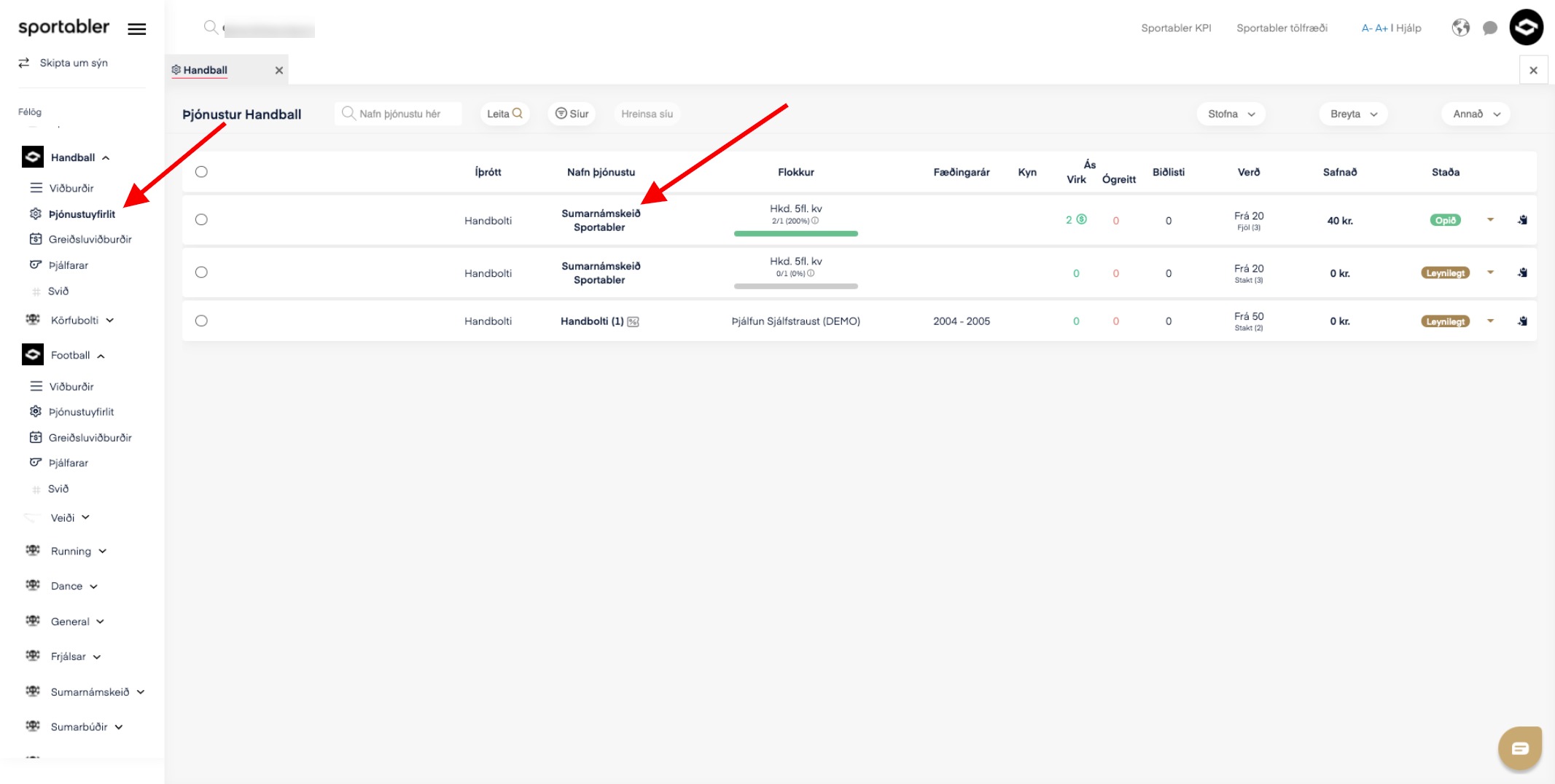This screenshot has width=1555, height=784.
Task: Click the A- decrease font size control
Action: click(x=1367, y=28)
